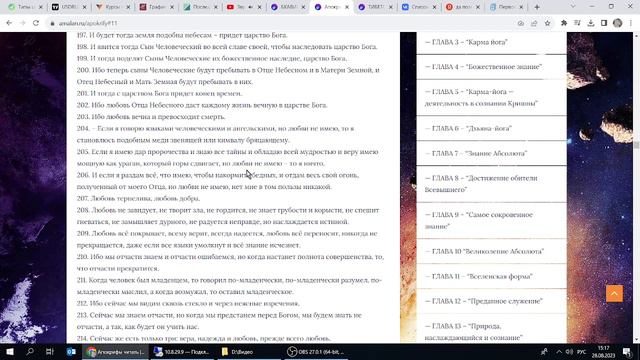Mute audio icon on YouTube tab
This screenshot has height=360, width=640.
click(x=250, y=7)
